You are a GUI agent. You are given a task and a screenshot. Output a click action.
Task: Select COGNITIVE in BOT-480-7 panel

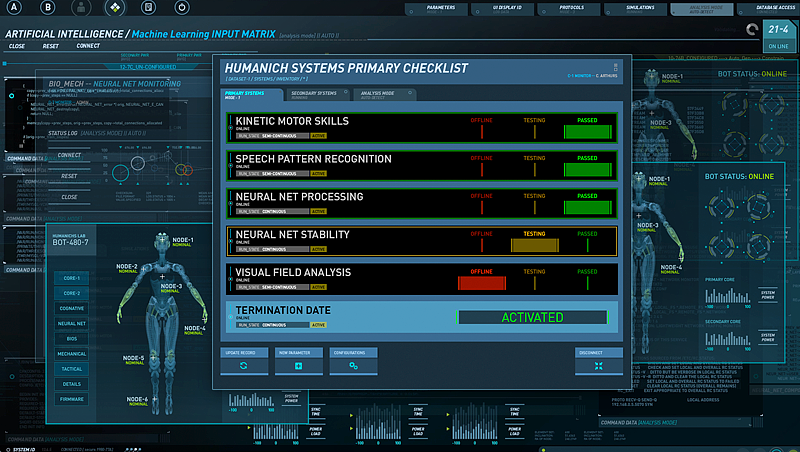pyautogui.click(x=71, y=308)
